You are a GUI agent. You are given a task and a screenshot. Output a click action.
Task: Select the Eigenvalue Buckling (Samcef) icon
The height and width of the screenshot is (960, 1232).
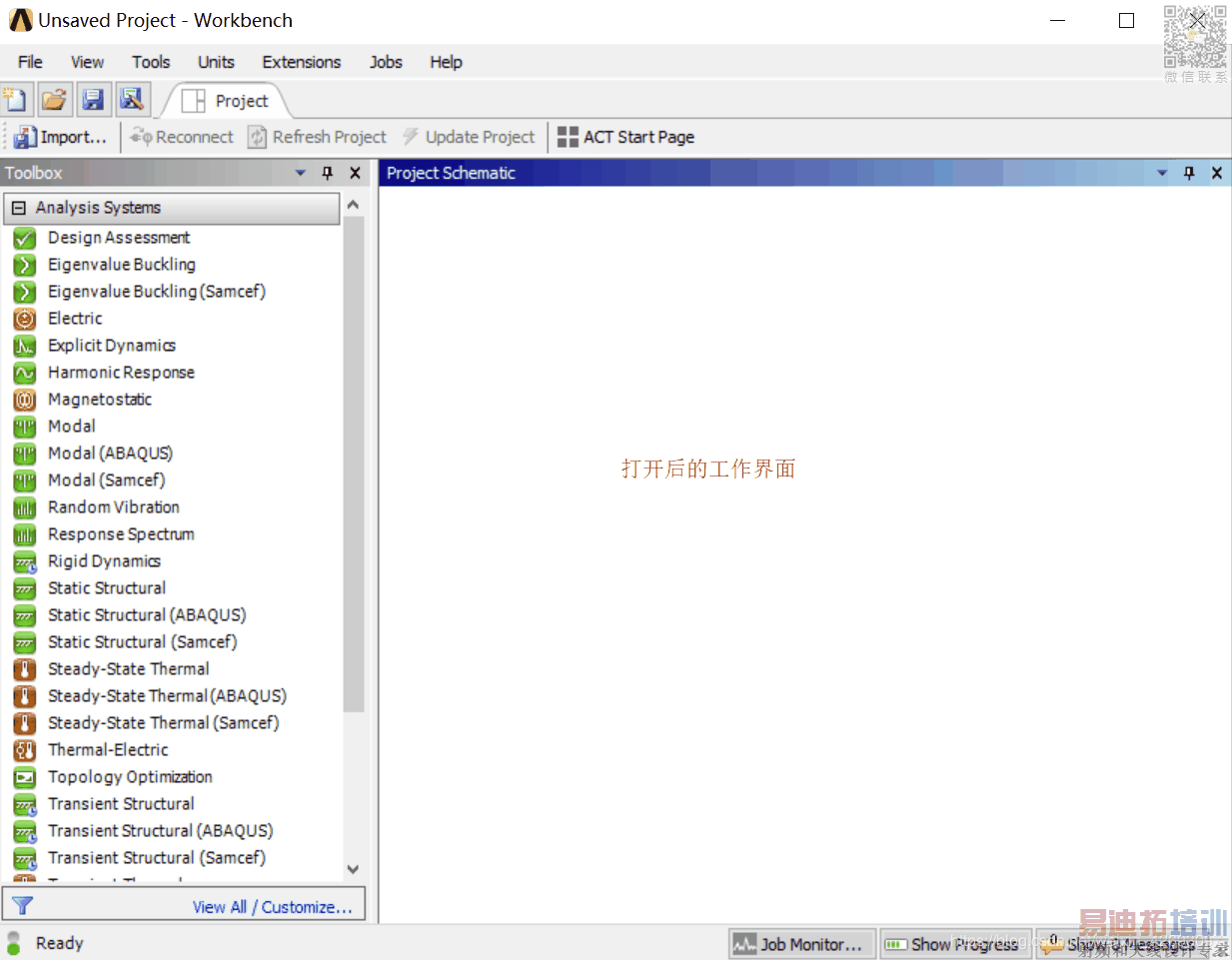[x=25, y=292]
